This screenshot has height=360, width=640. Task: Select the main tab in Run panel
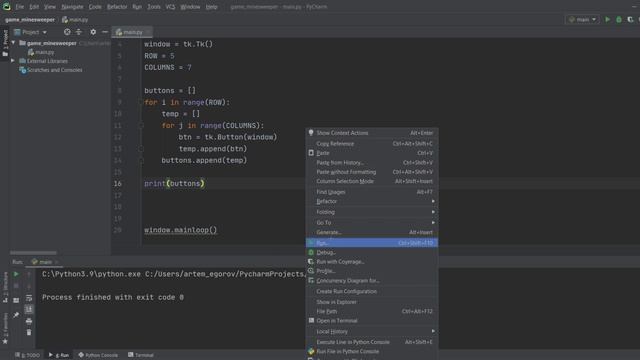[x=44, y=262]
